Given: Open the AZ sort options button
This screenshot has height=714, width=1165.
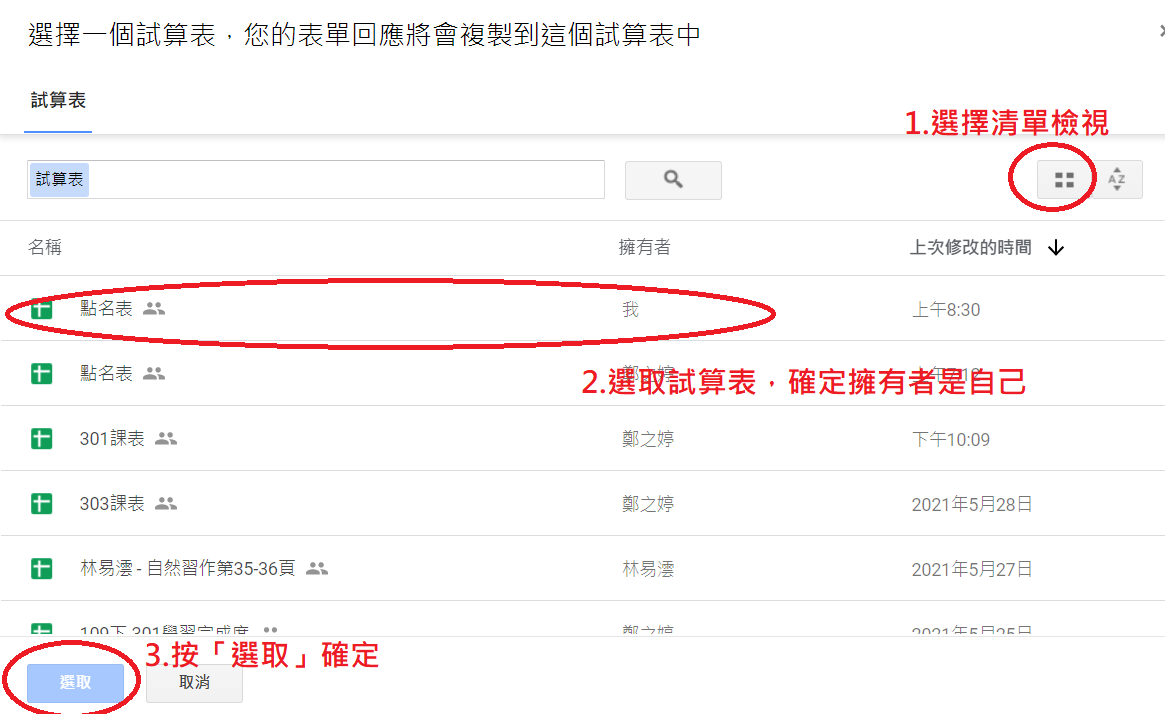Looking at the screenshot, I should pyautogui.click(x=1117, y=180).
